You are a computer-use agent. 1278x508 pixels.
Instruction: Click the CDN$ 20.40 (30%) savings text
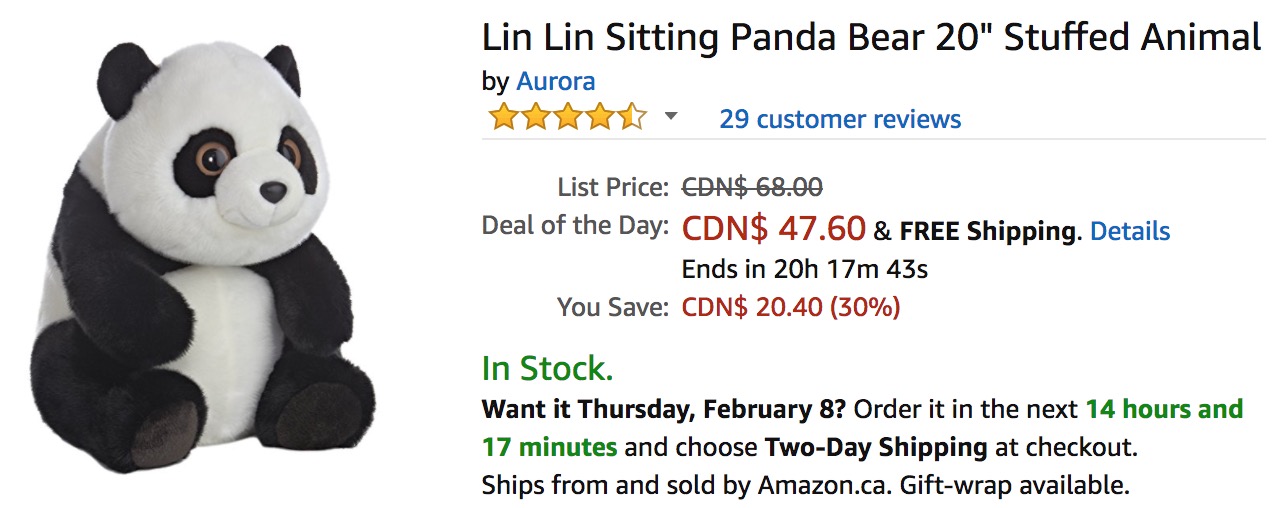791,307
